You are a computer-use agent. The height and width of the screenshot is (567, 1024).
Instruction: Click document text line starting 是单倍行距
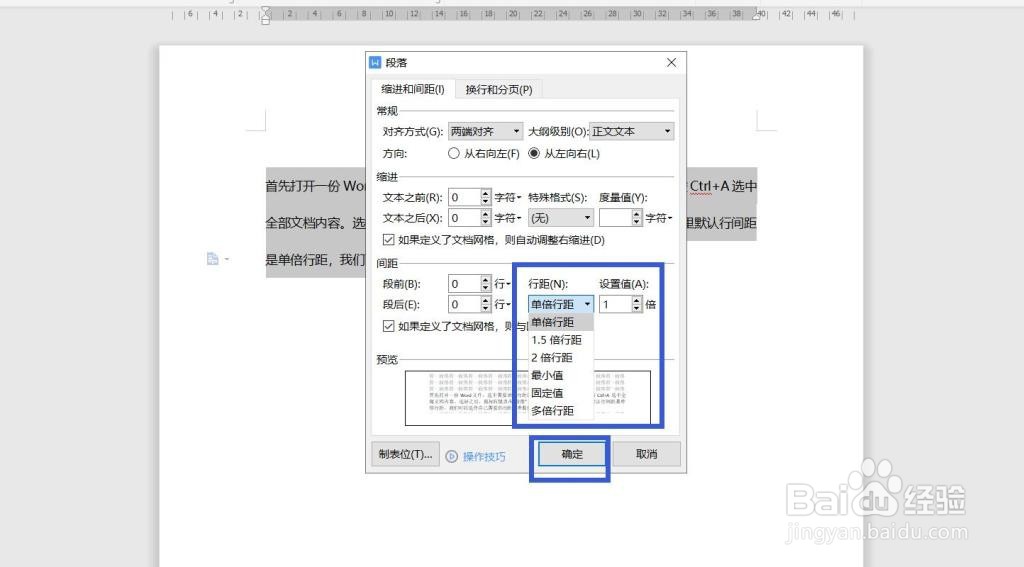(x=315, y=260)
